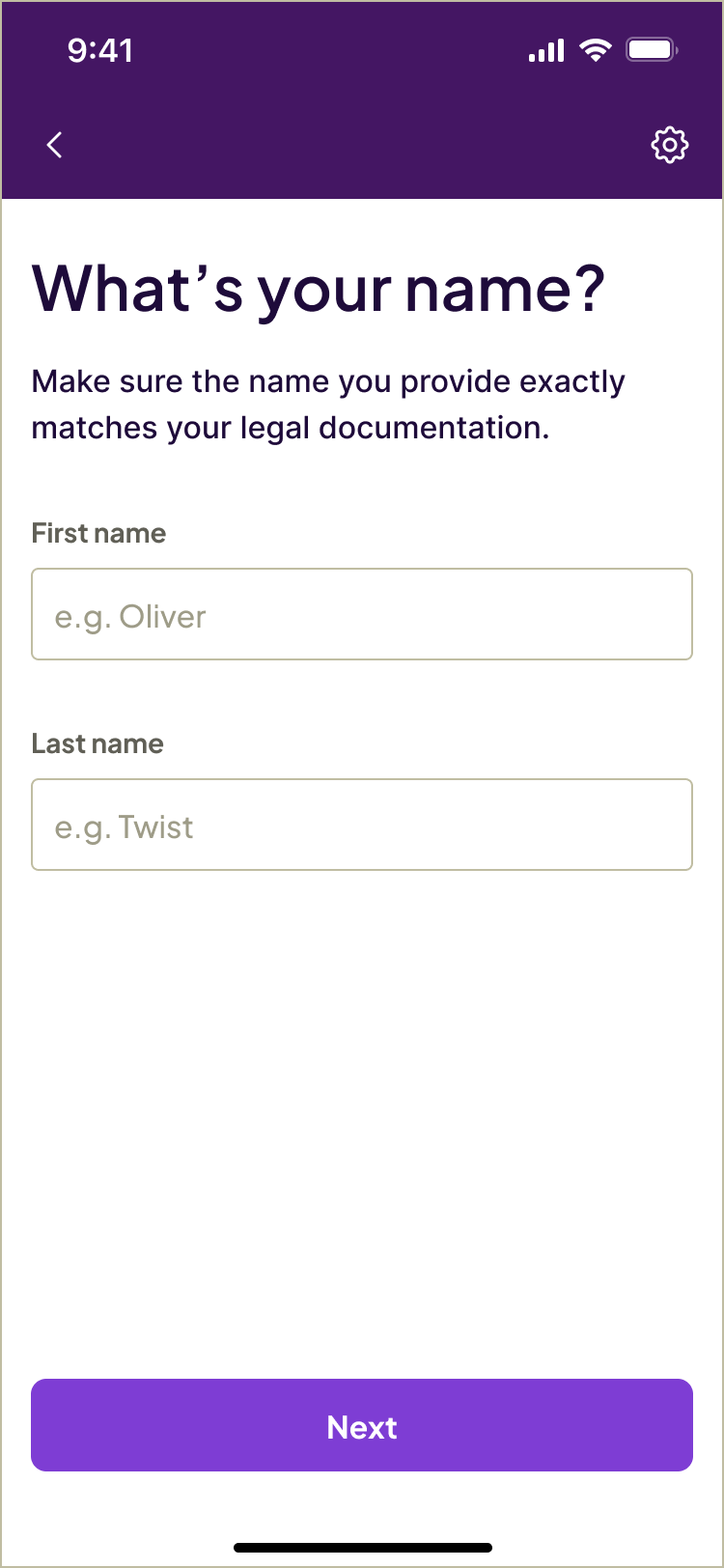
Task: Tap the gear cog in the header
Action: click(x=670, y=145)
